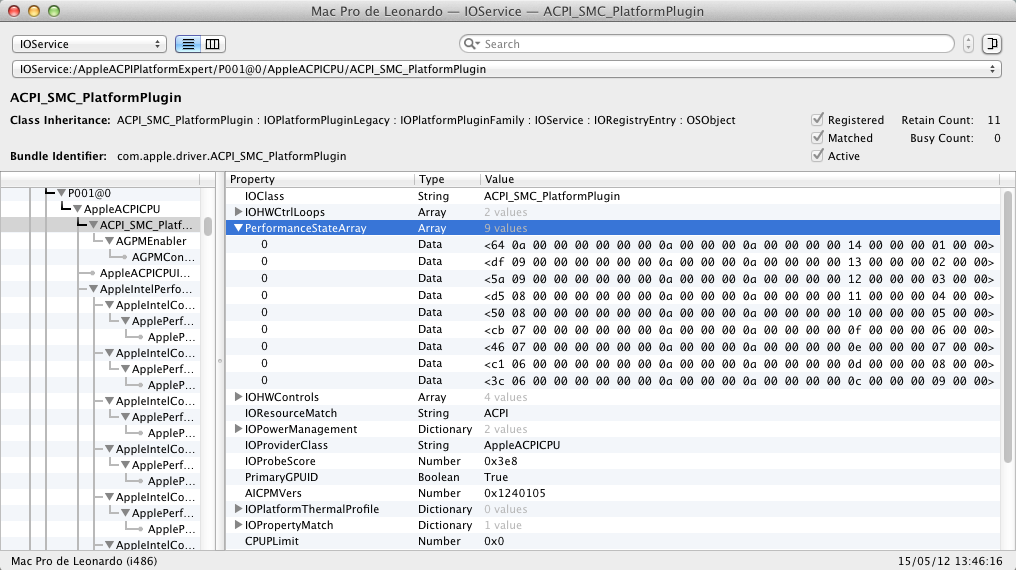Click the properties table vertical scrollbar
The width and height of the screenshot is (1016, 570).
click(x=1008, y=326)
